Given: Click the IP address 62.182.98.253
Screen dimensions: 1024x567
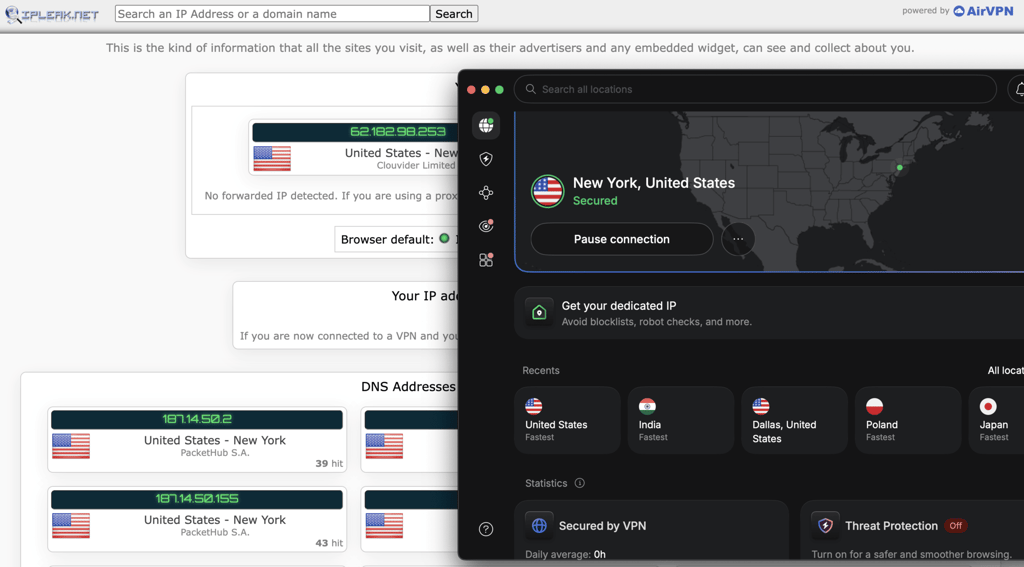Looking at the screenshot, I should click(x=398, y=131).
